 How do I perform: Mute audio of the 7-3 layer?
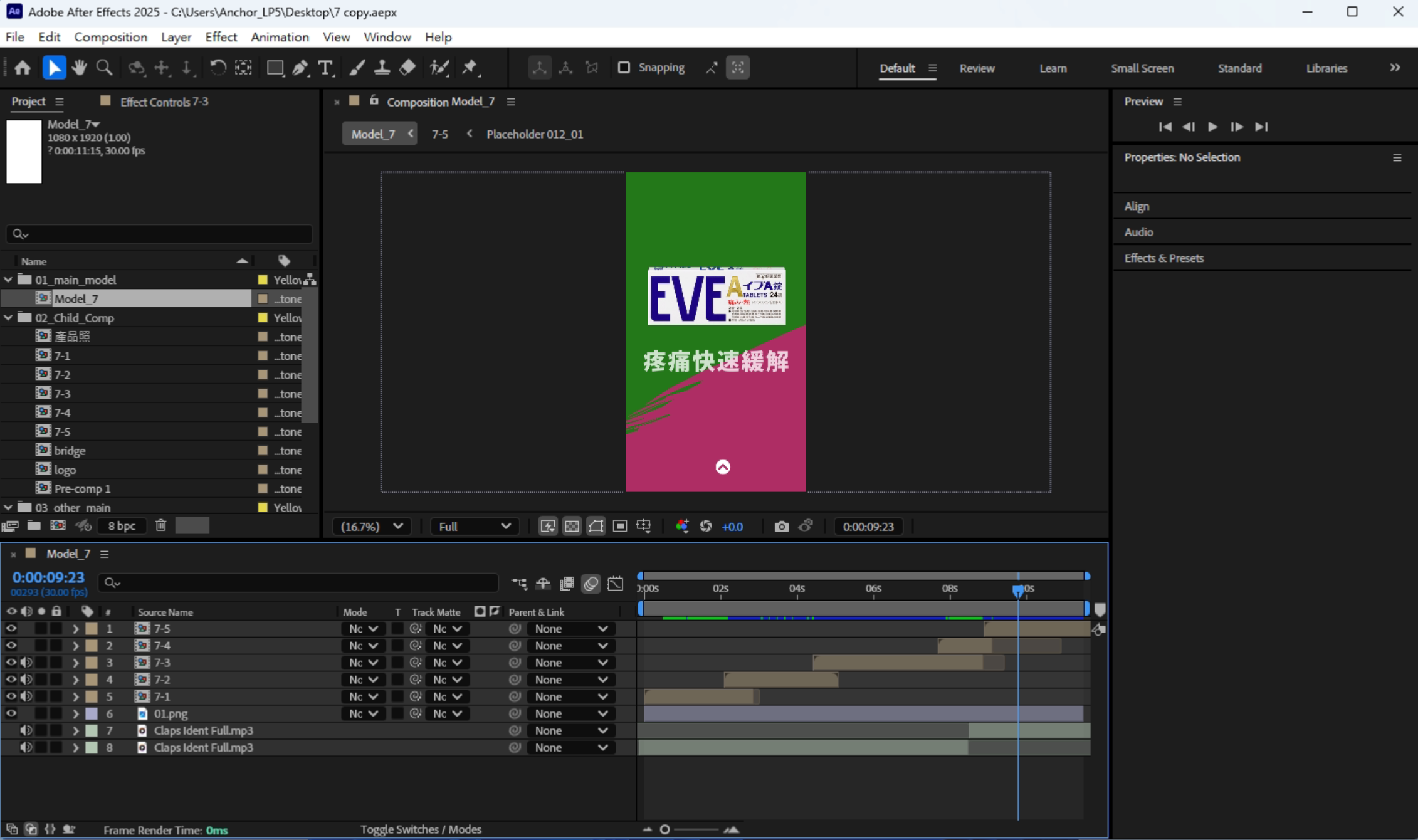click(26, 662)
